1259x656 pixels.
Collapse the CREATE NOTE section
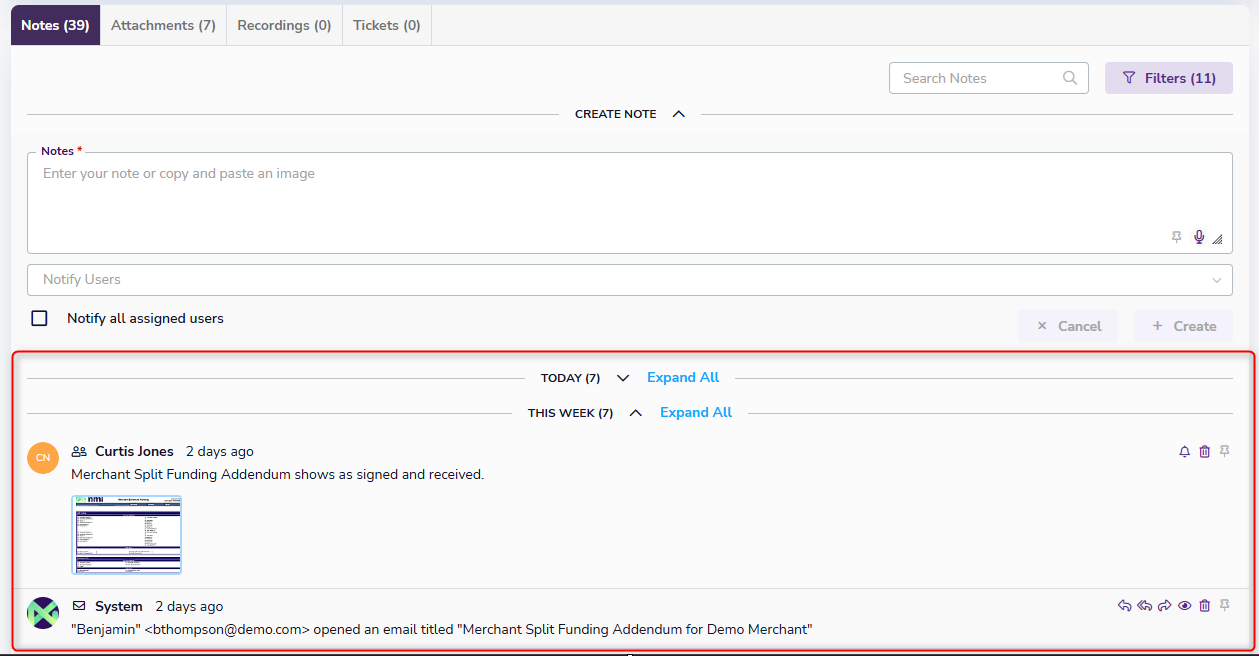pos(679,114)
